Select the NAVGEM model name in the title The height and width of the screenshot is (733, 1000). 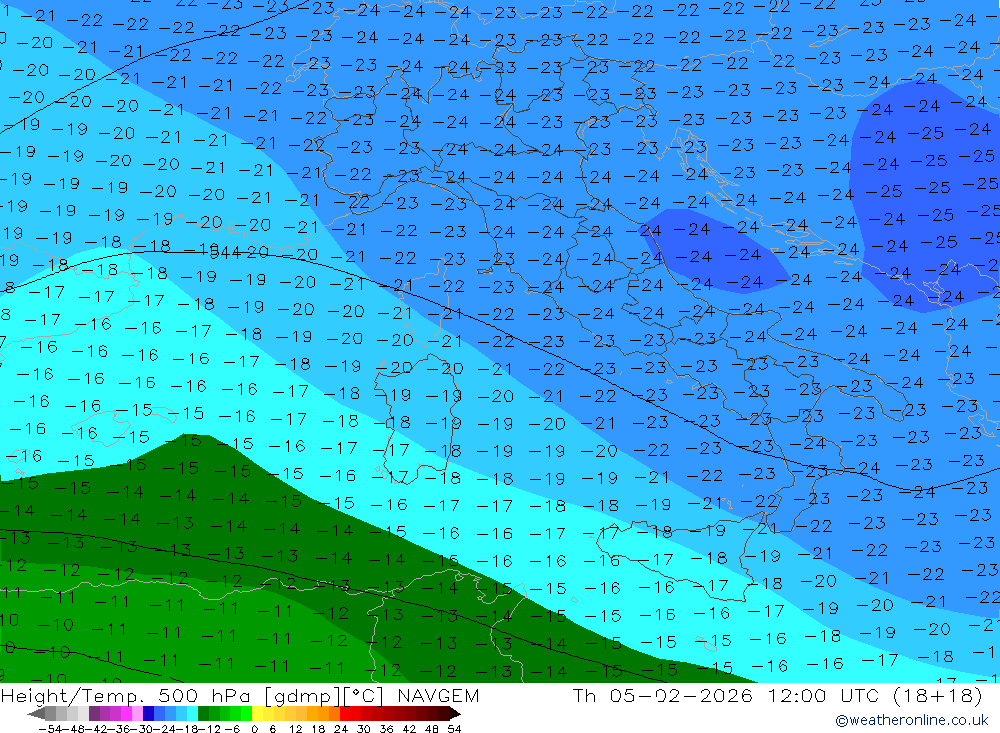click(438, 695)
